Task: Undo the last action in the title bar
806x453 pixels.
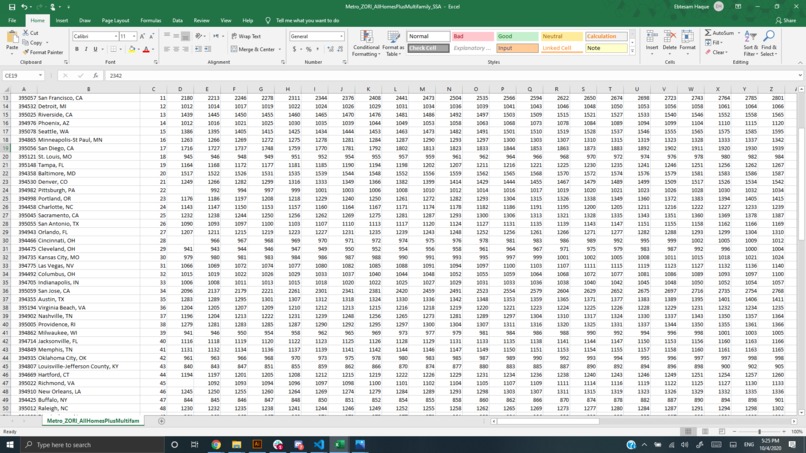Action: (24, 7)
